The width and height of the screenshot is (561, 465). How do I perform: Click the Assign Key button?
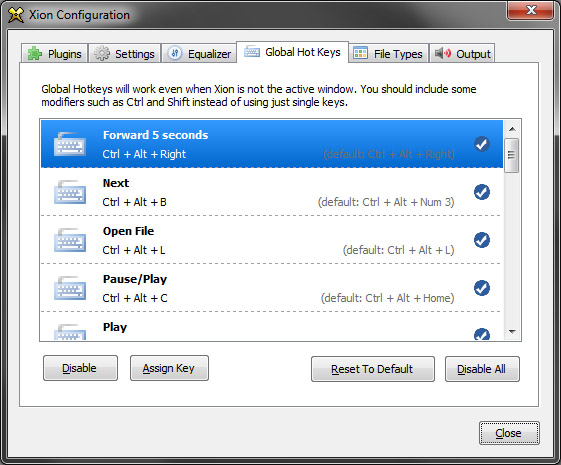pos(169,368)
